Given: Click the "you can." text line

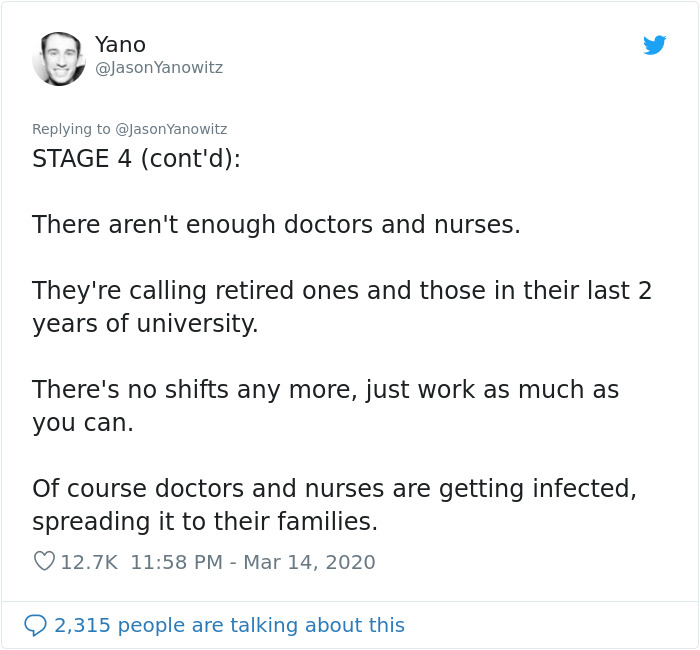Looking at the screenshot, I should [x=83, y=423].
